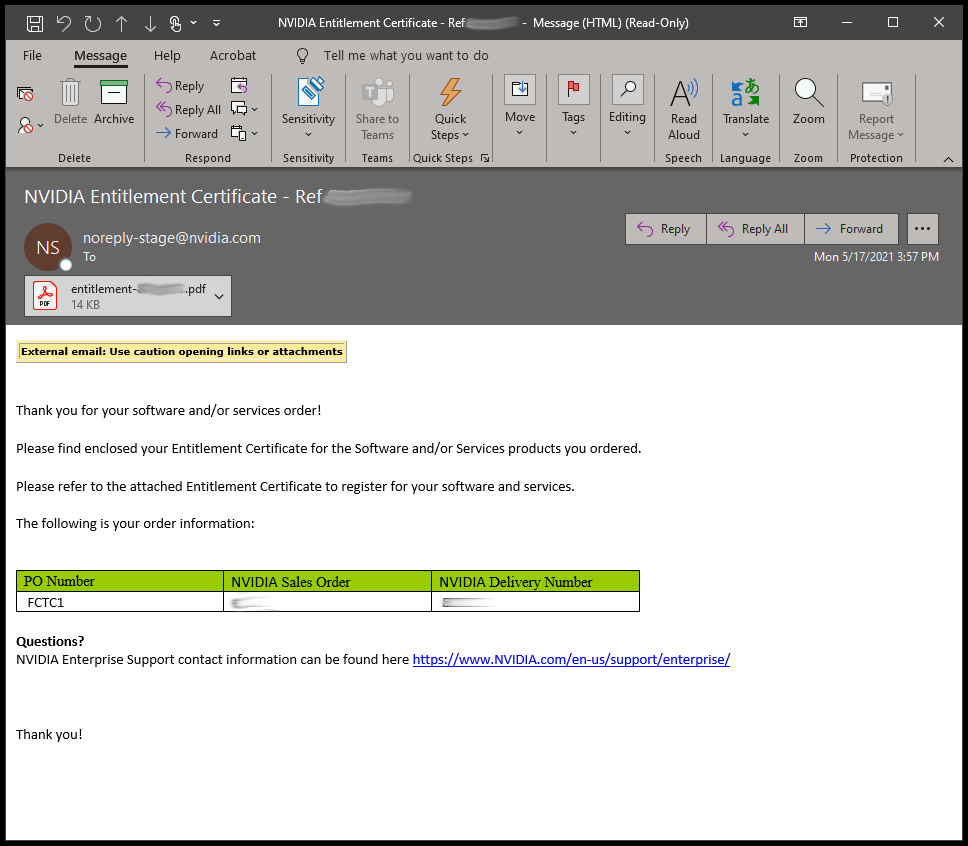This screenshot has height=846, width=968.
Task: Open the Help tab
Action: [167, 56]
